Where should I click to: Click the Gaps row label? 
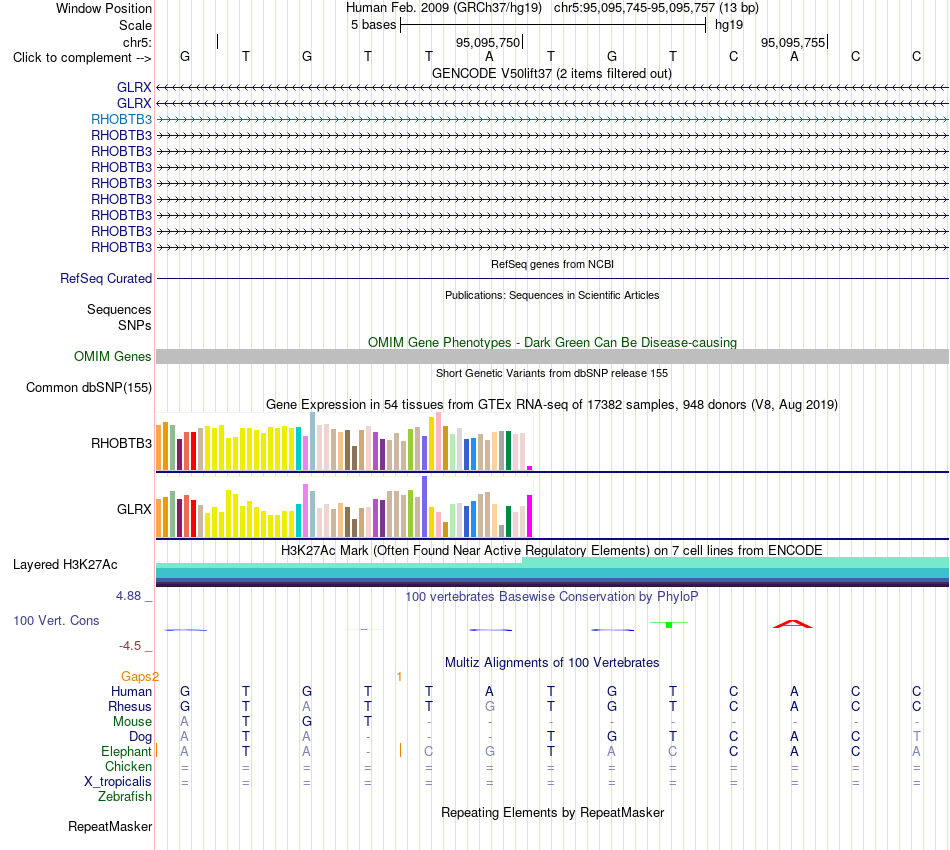[x=139, y=676]
